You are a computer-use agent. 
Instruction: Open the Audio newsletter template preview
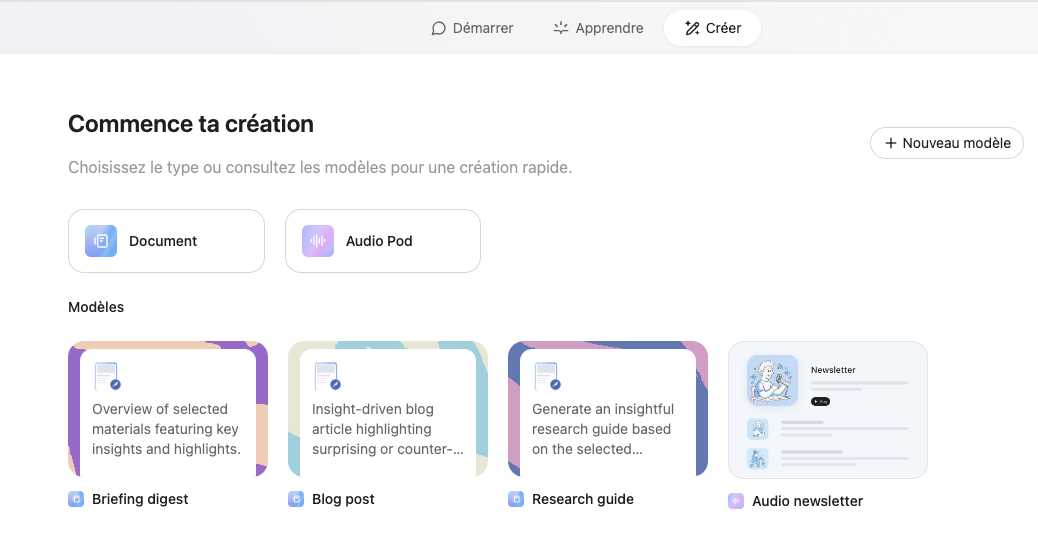[828, 410]
